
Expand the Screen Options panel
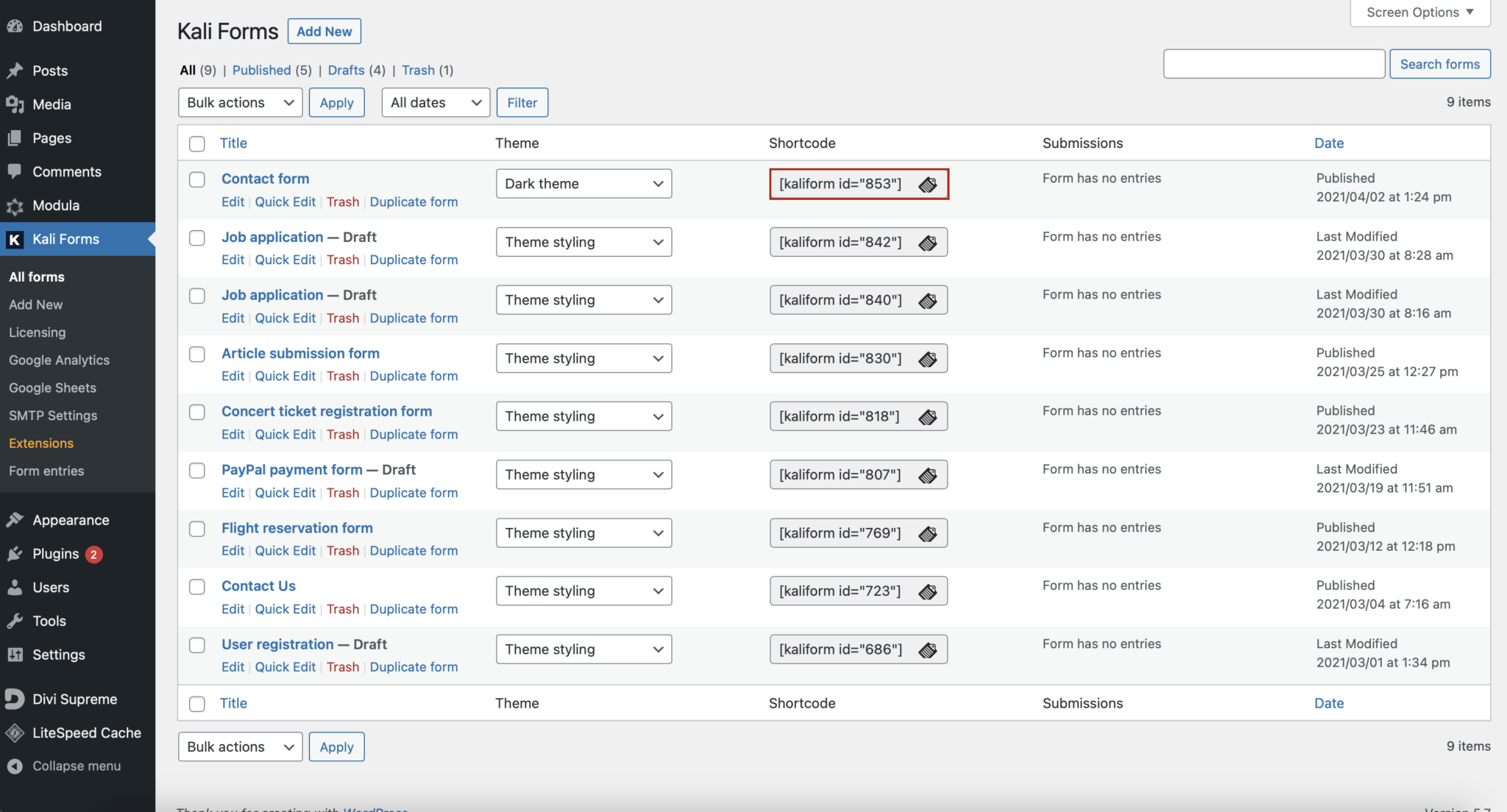pyautogui.click(x=1420, y=13)
